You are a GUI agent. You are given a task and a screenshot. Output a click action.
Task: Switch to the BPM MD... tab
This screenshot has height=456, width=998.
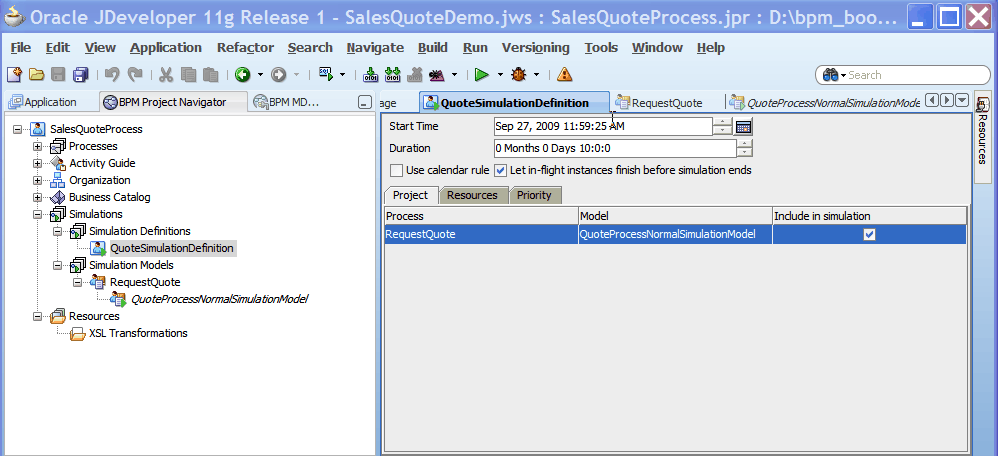pyautogui.click(x=286, y=102)
